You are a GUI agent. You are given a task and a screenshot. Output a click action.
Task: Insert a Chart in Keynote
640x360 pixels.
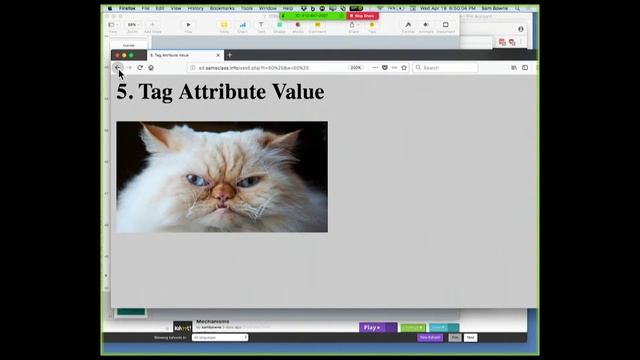point(242,27)
